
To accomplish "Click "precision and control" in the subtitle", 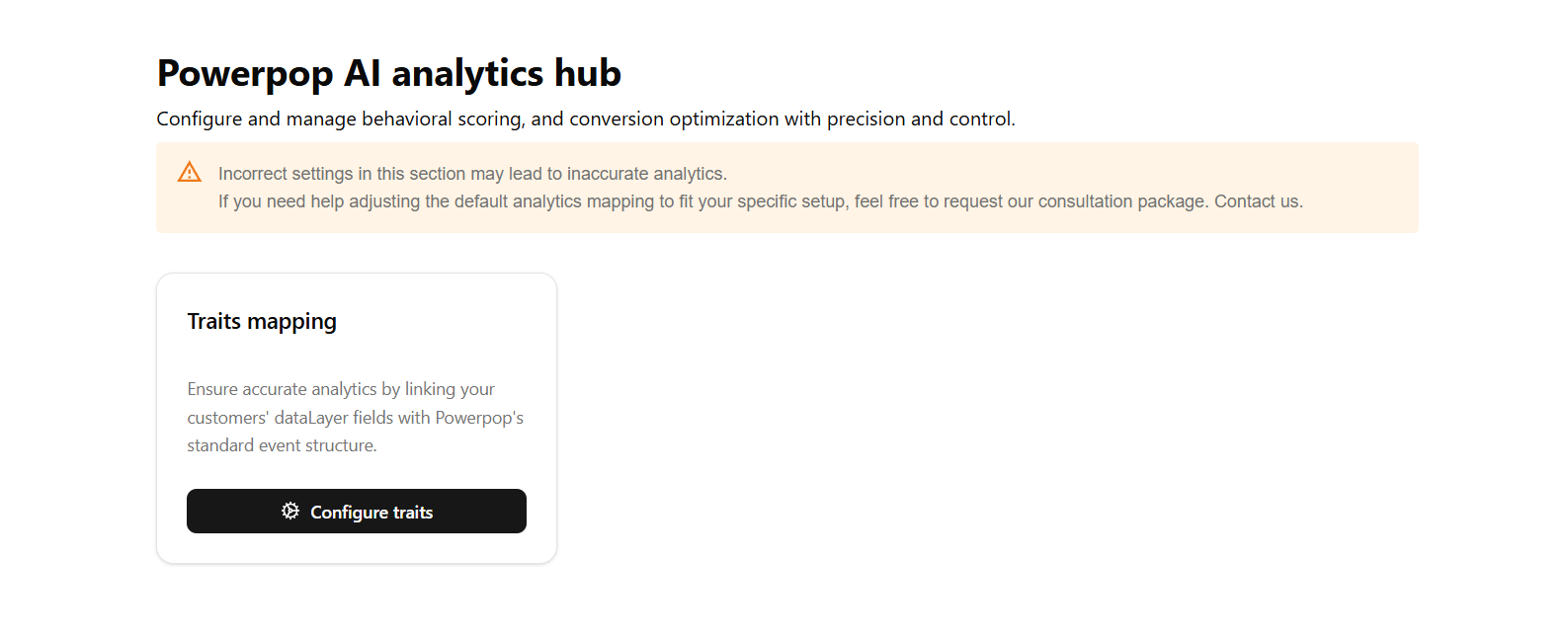I will tap(919, 119).
